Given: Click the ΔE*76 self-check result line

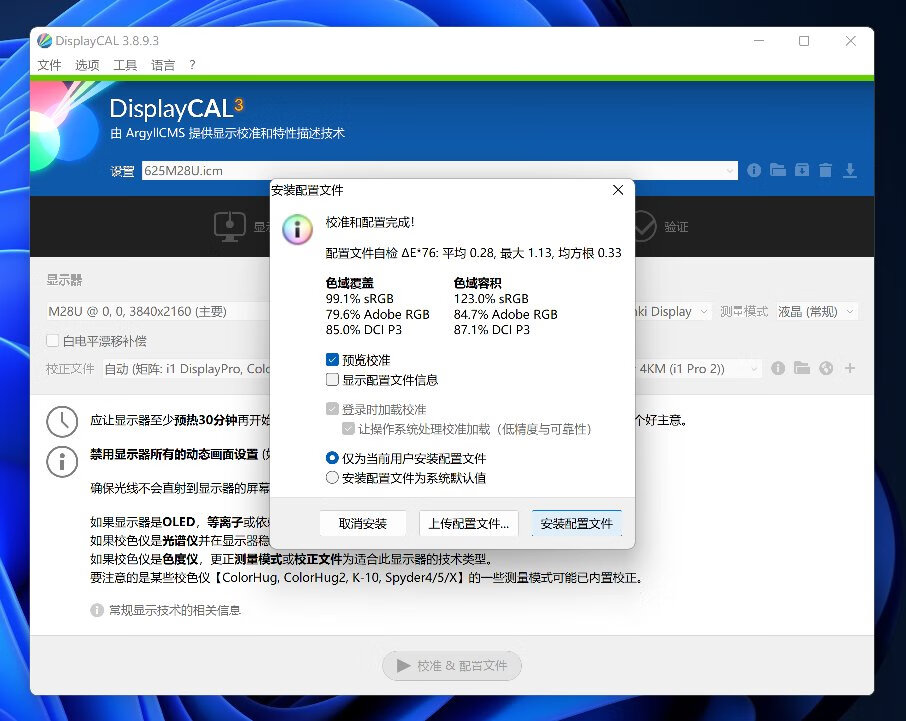Looking at the screenshot, I should (474, 252).
